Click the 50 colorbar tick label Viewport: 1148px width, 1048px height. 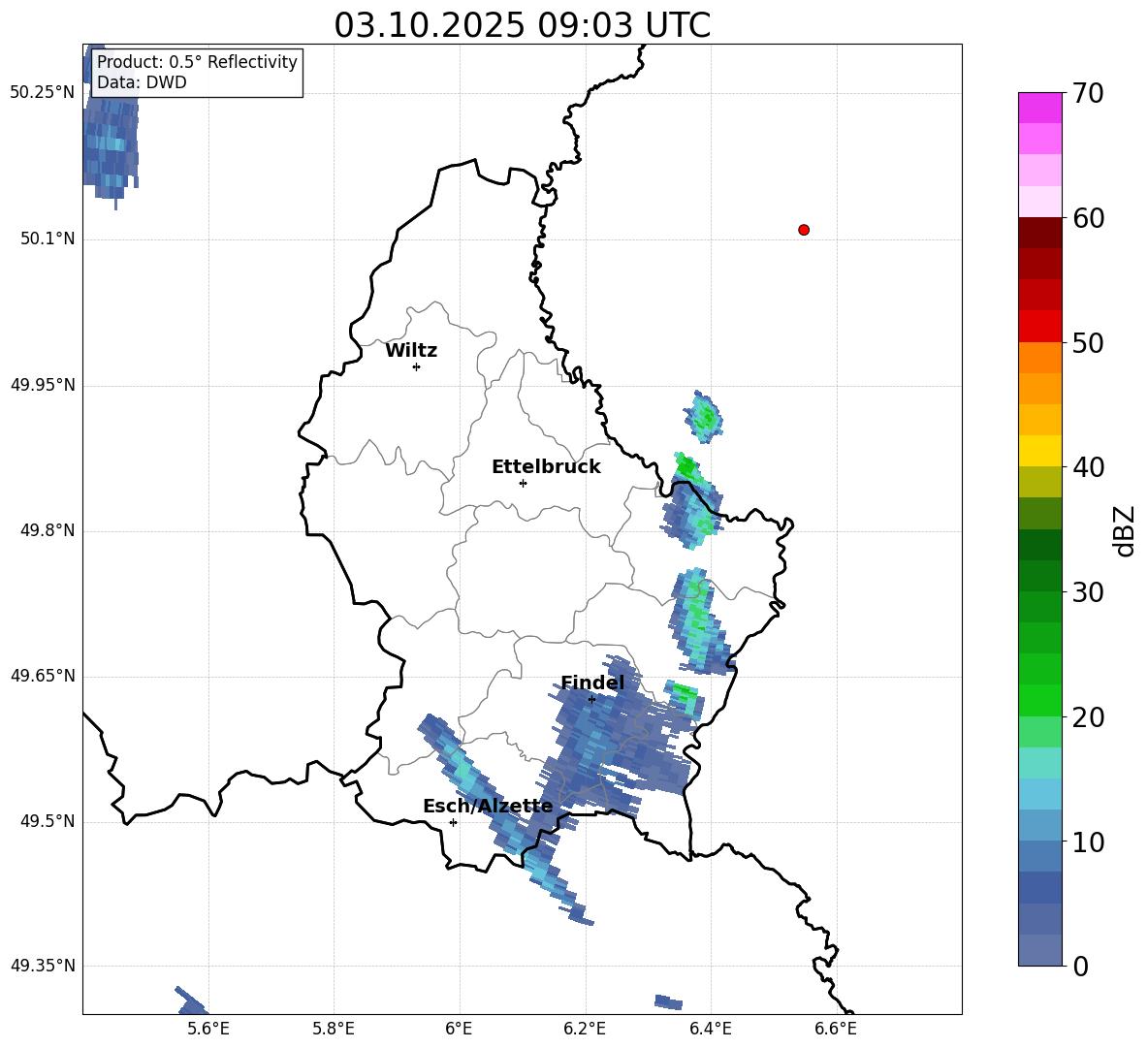click(x=1088, y=342)
